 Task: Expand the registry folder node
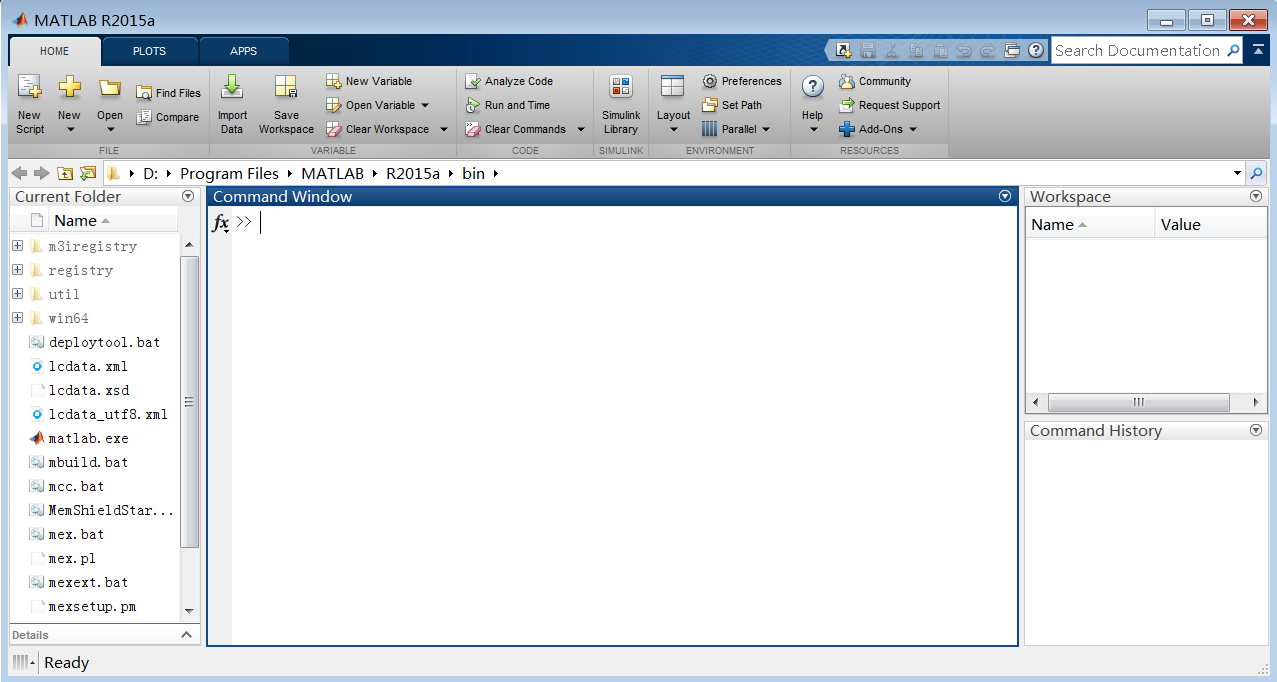coord(17,270)
